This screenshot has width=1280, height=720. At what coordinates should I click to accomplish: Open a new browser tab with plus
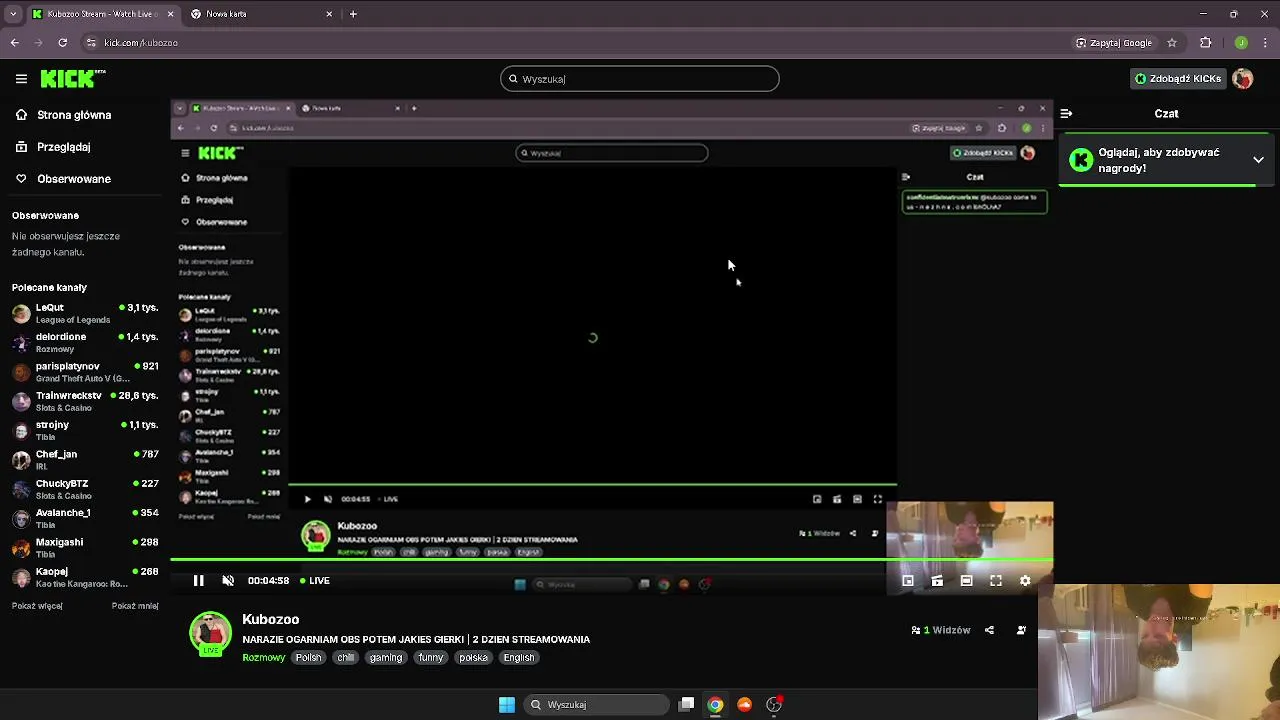pos(353,14)
